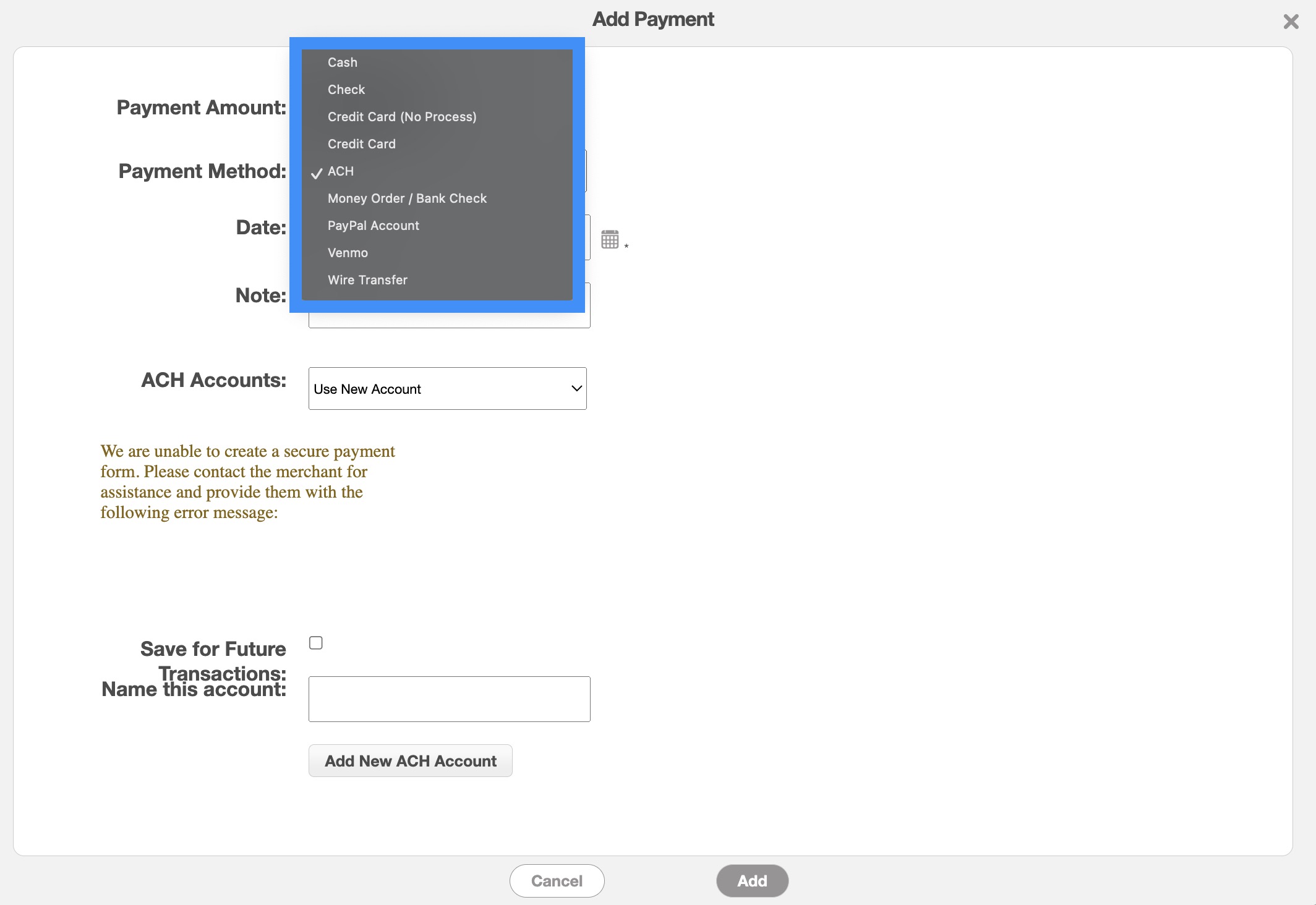The height and width of the screenshot is (905, 1316).
Task: Choose Check from payment methods
Action: tap(346, 90)
